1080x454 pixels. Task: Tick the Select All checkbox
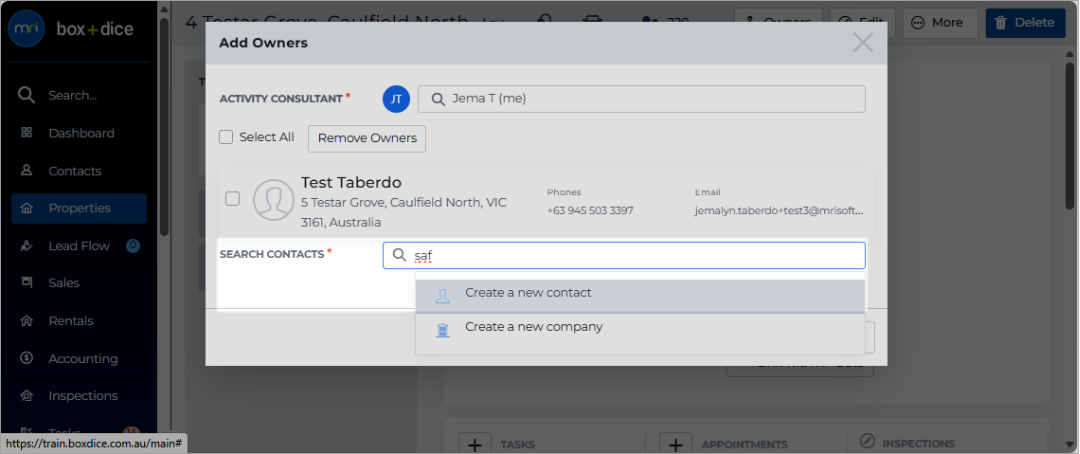[226, 137]
